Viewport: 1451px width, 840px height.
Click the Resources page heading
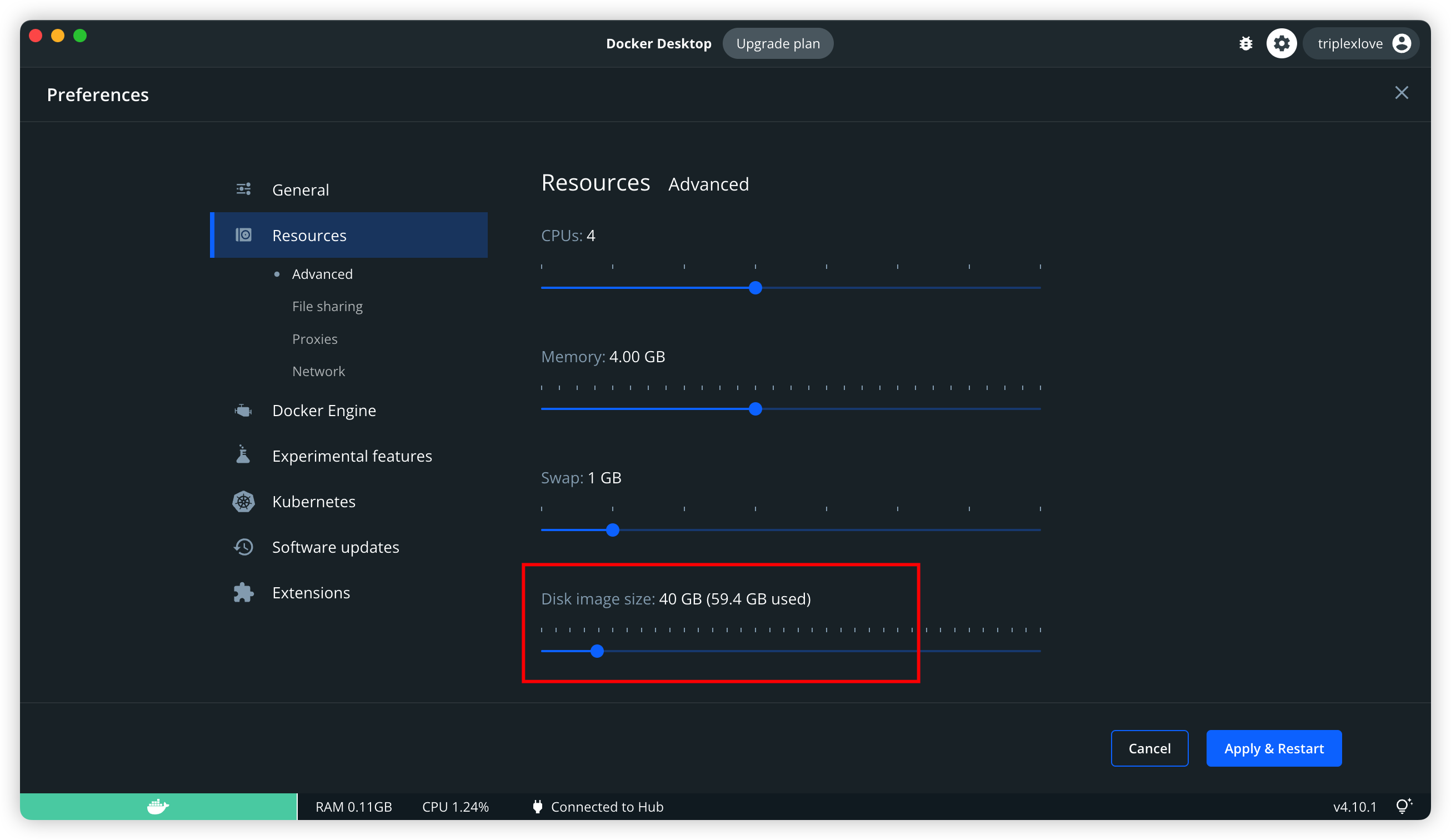596,183
